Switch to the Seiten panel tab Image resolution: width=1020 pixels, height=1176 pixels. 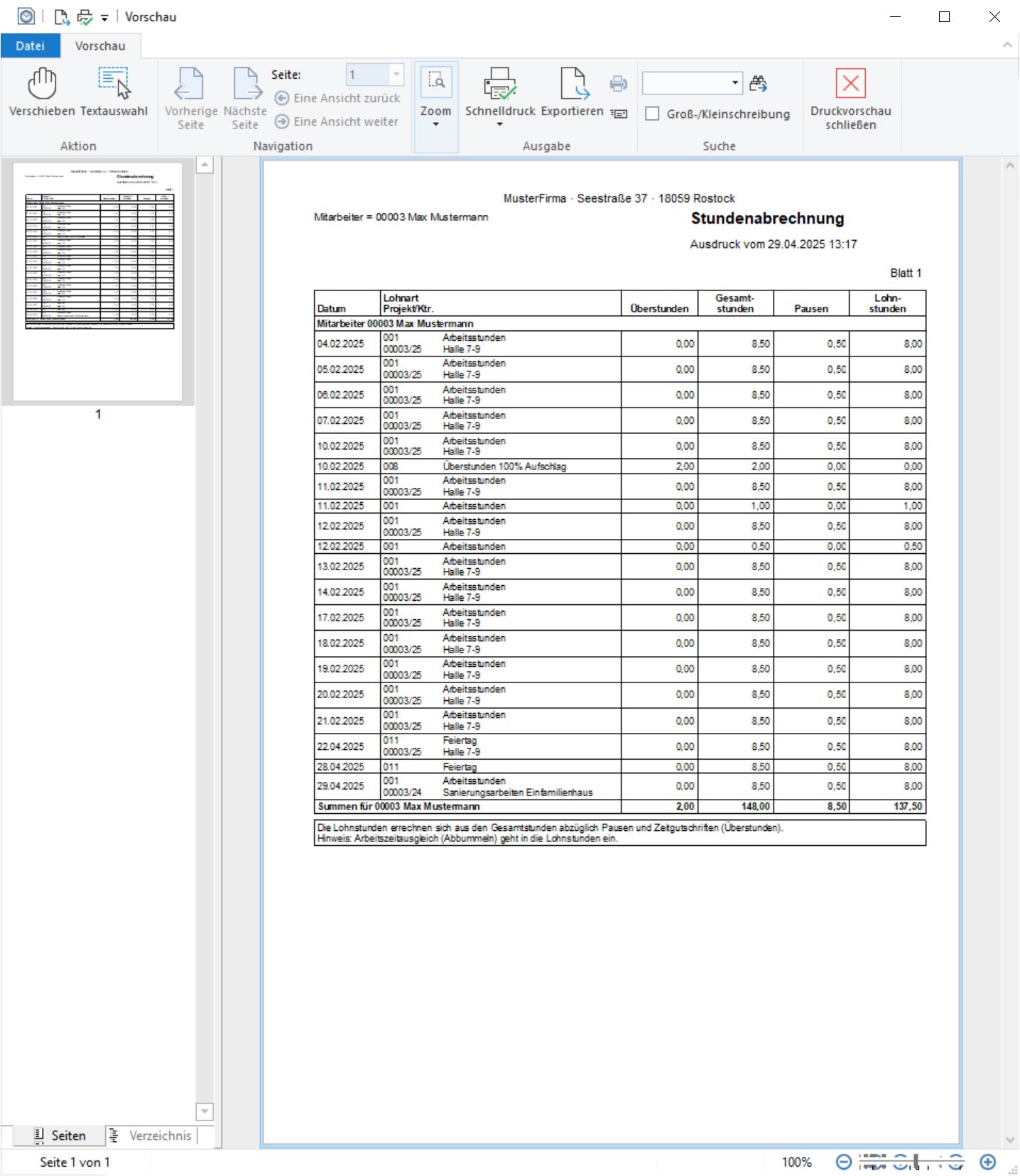coord(60,1136)
